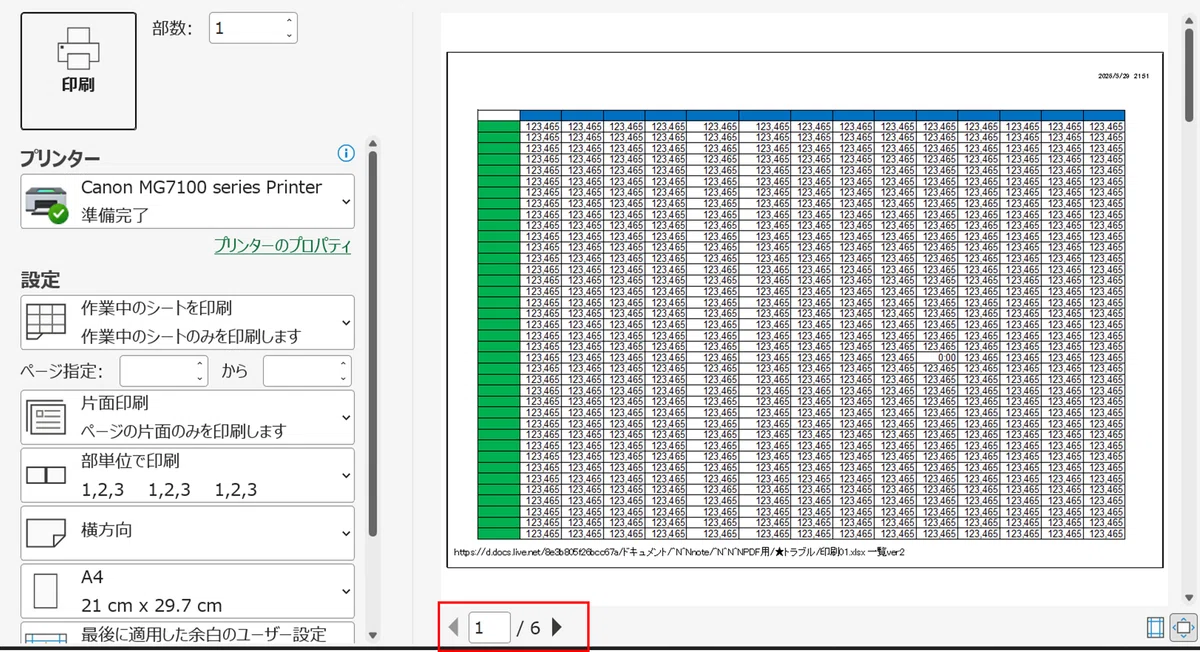The height and width of the screenshot is (652, 1200).
Task: Increase copies with the up stepper arrow
Action: (289, 21)
